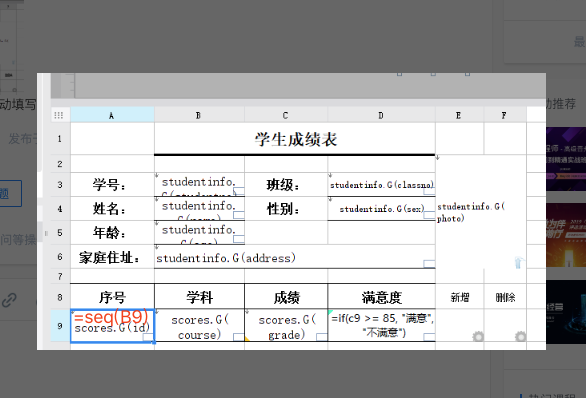
Task: Select the cell containing =seq(B9)
Action: tap(112, 325)
